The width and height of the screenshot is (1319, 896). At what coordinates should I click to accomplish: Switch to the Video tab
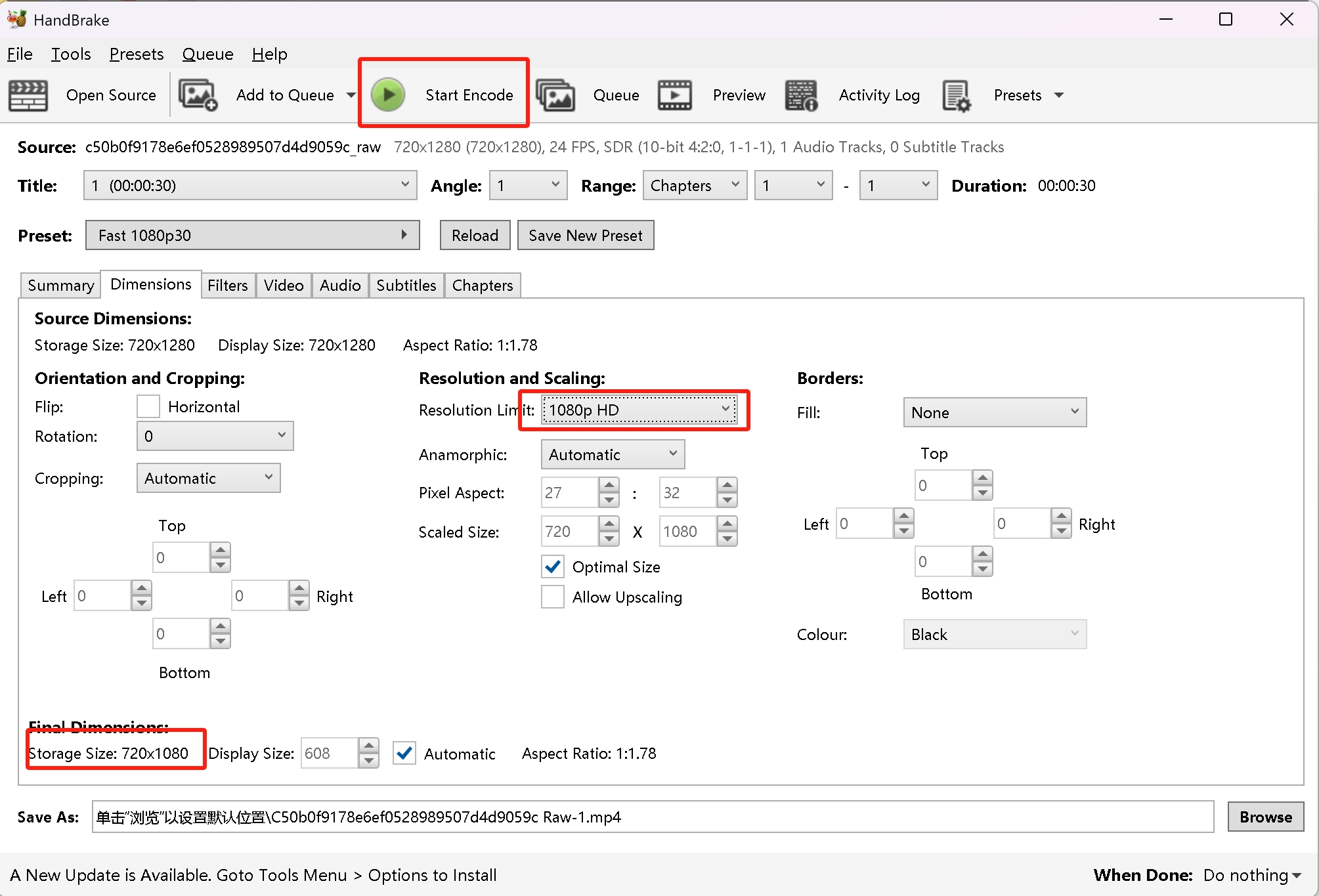pyautogui.click(x=284, y=286)
